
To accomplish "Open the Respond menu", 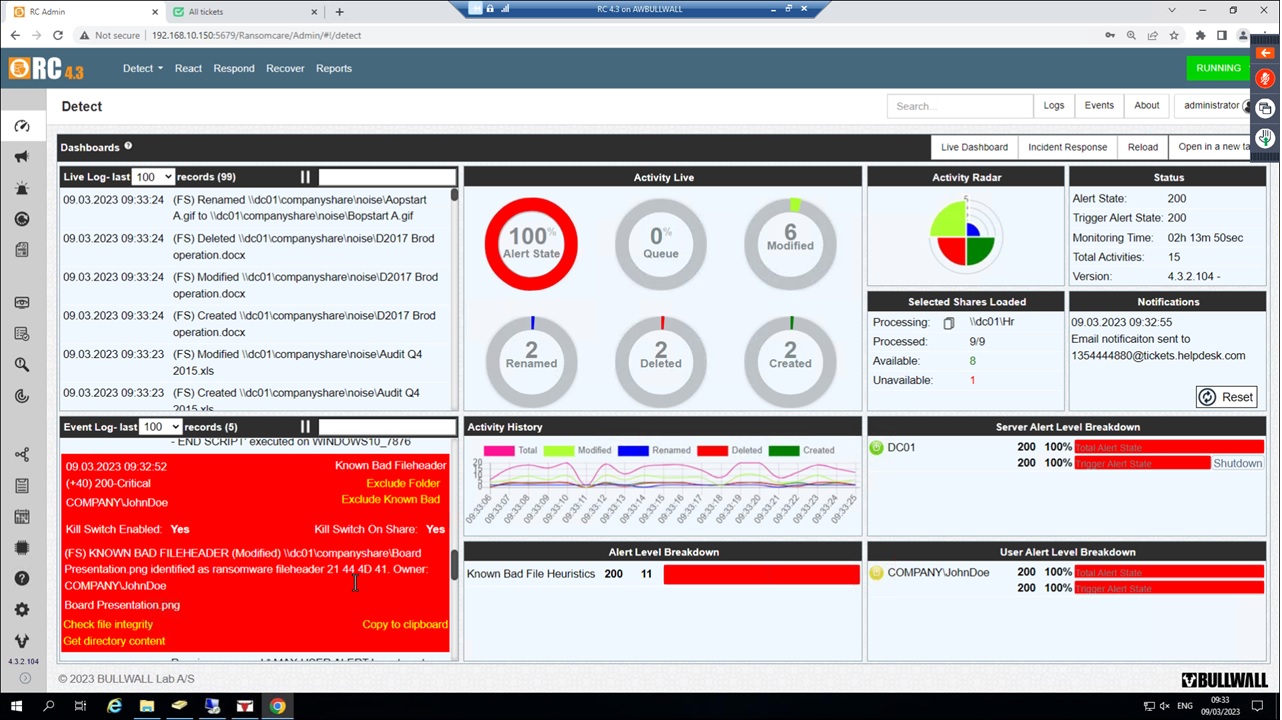I will point(234,68).
